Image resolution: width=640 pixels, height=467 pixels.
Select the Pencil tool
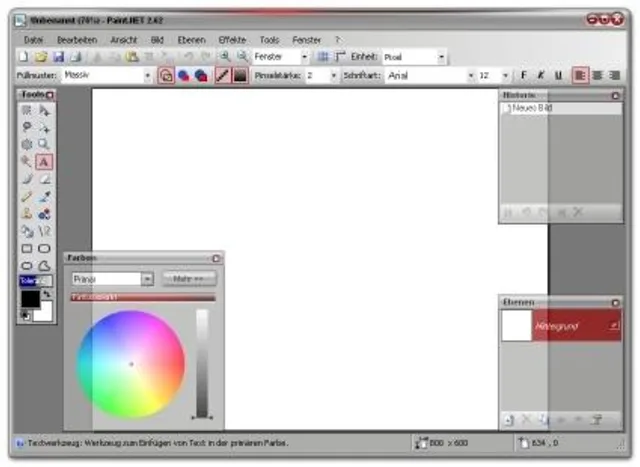pos(27,197)
